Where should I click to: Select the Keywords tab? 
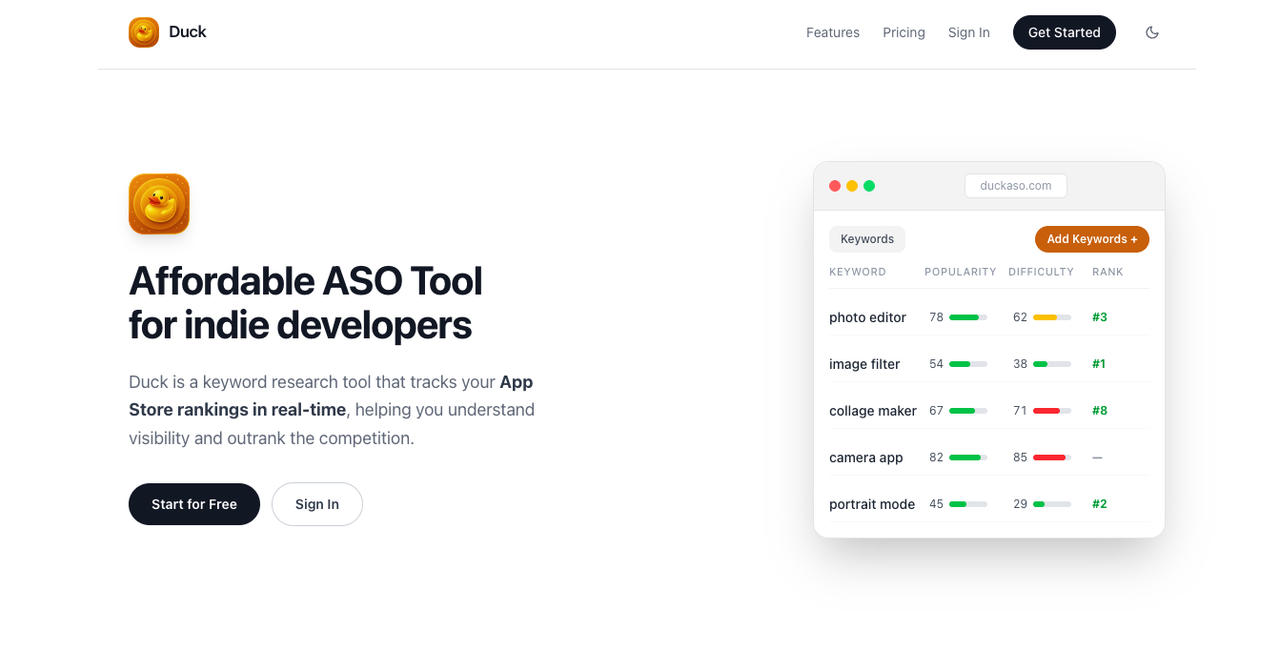pyautogui.click(x=867, y=239)
